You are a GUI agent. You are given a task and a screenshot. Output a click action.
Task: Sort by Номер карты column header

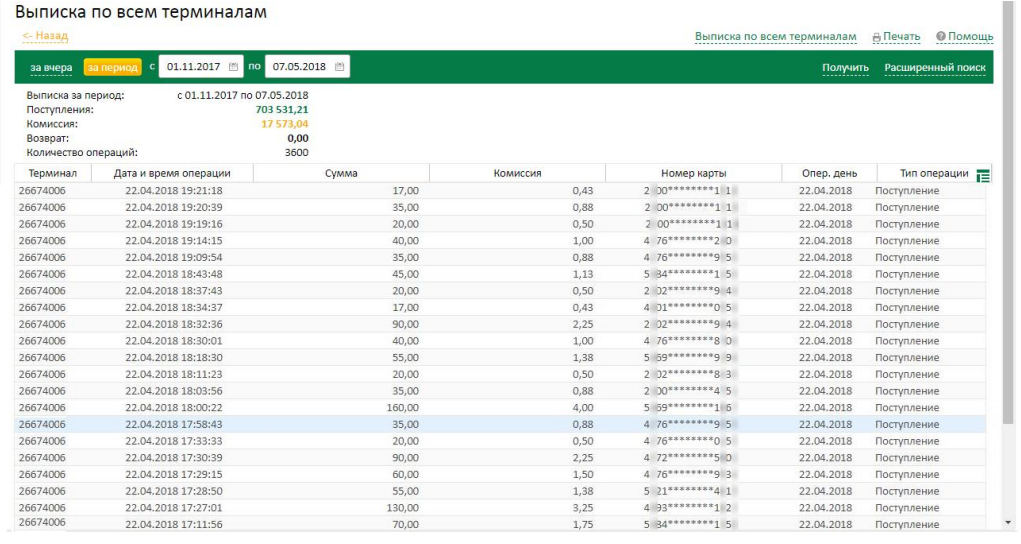tap(693, 173)
